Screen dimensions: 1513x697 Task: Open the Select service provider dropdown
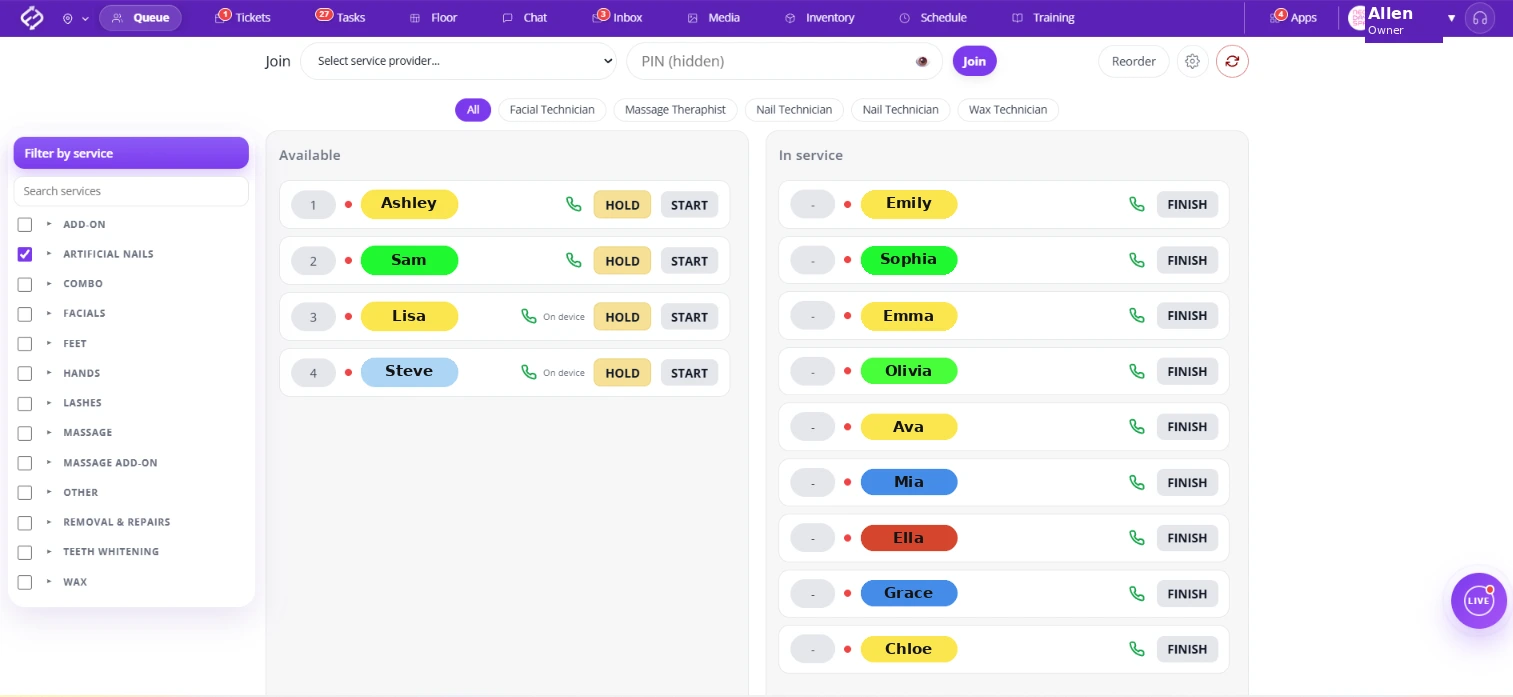click(x=459, y=61)
